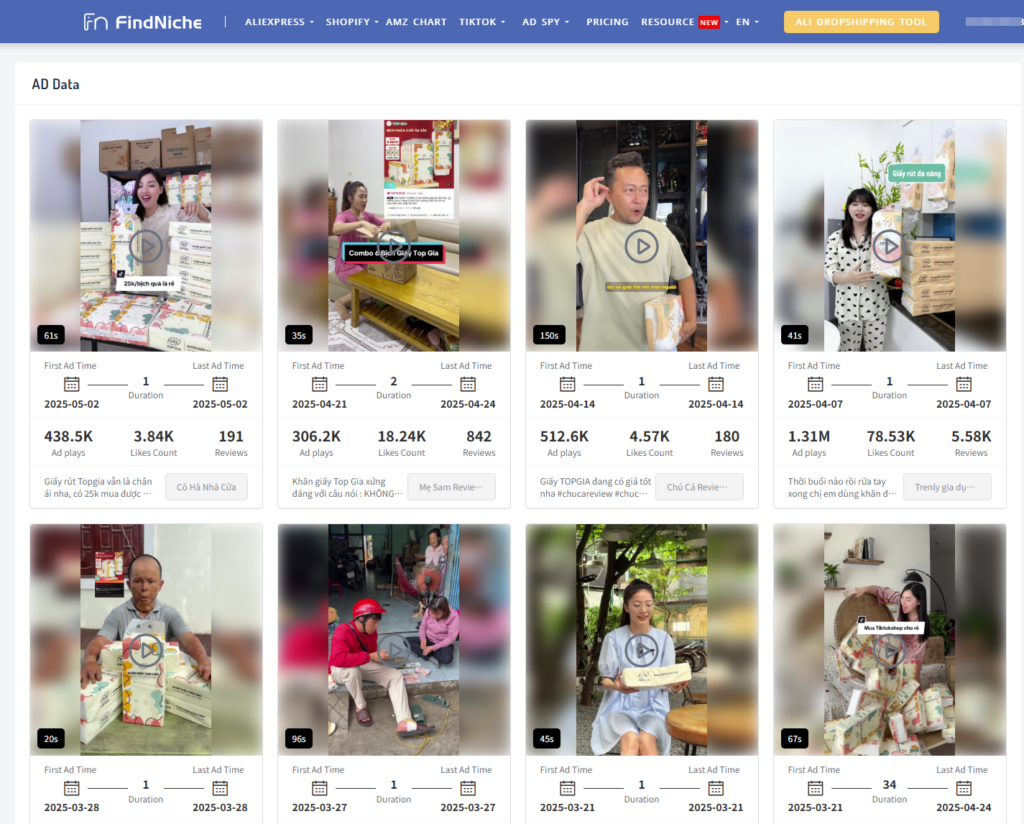Click the 306.2K Ad plays value
Image resolution: width=1024 pixels, height=824 pixels.
point(316,436)
